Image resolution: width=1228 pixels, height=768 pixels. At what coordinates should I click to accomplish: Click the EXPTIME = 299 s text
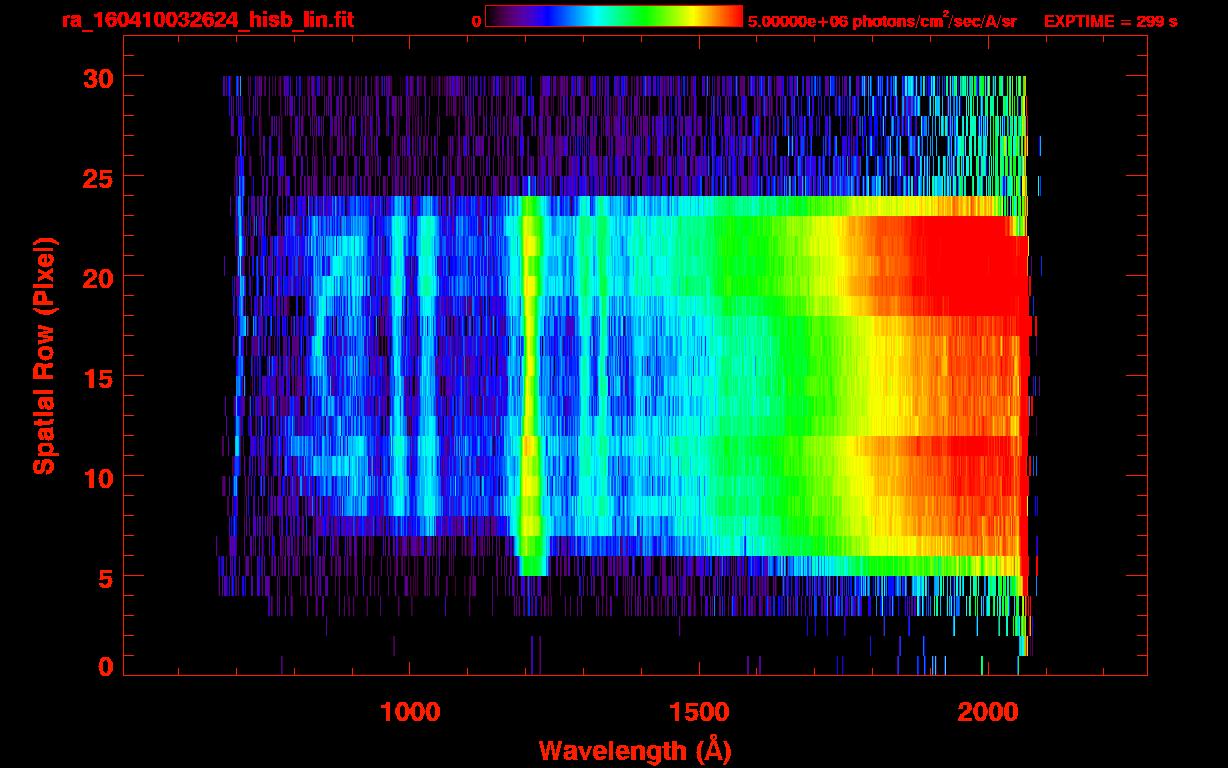coord(1110,21)
